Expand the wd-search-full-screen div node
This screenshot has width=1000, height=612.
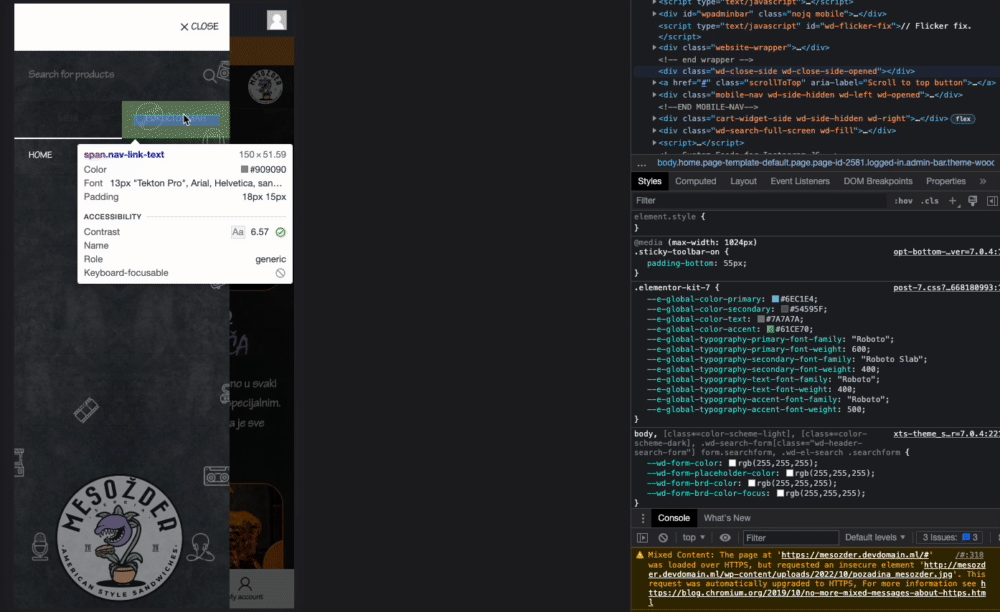pyautogui.click(x=654, y=131)
